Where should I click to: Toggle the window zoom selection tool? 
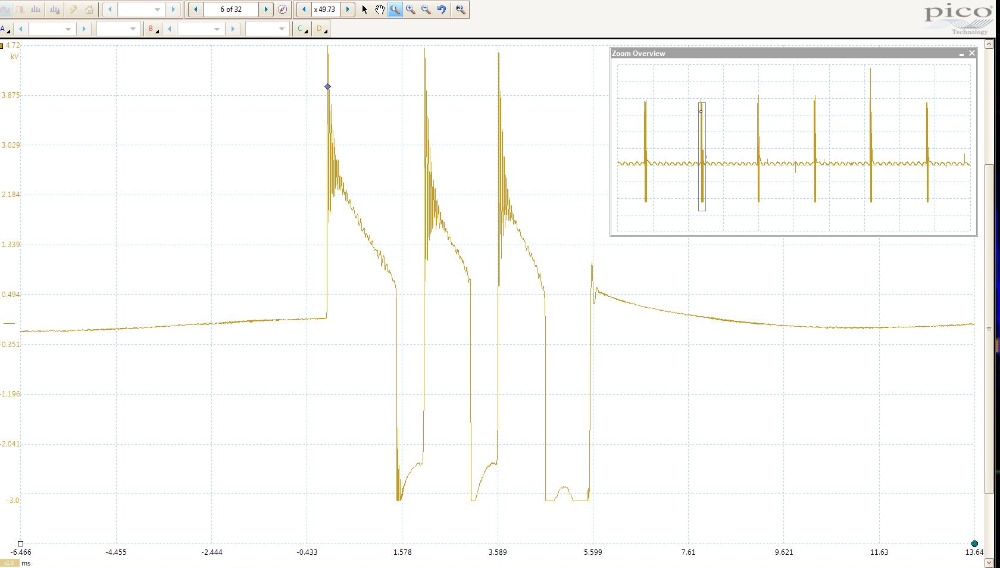point(396,9)
